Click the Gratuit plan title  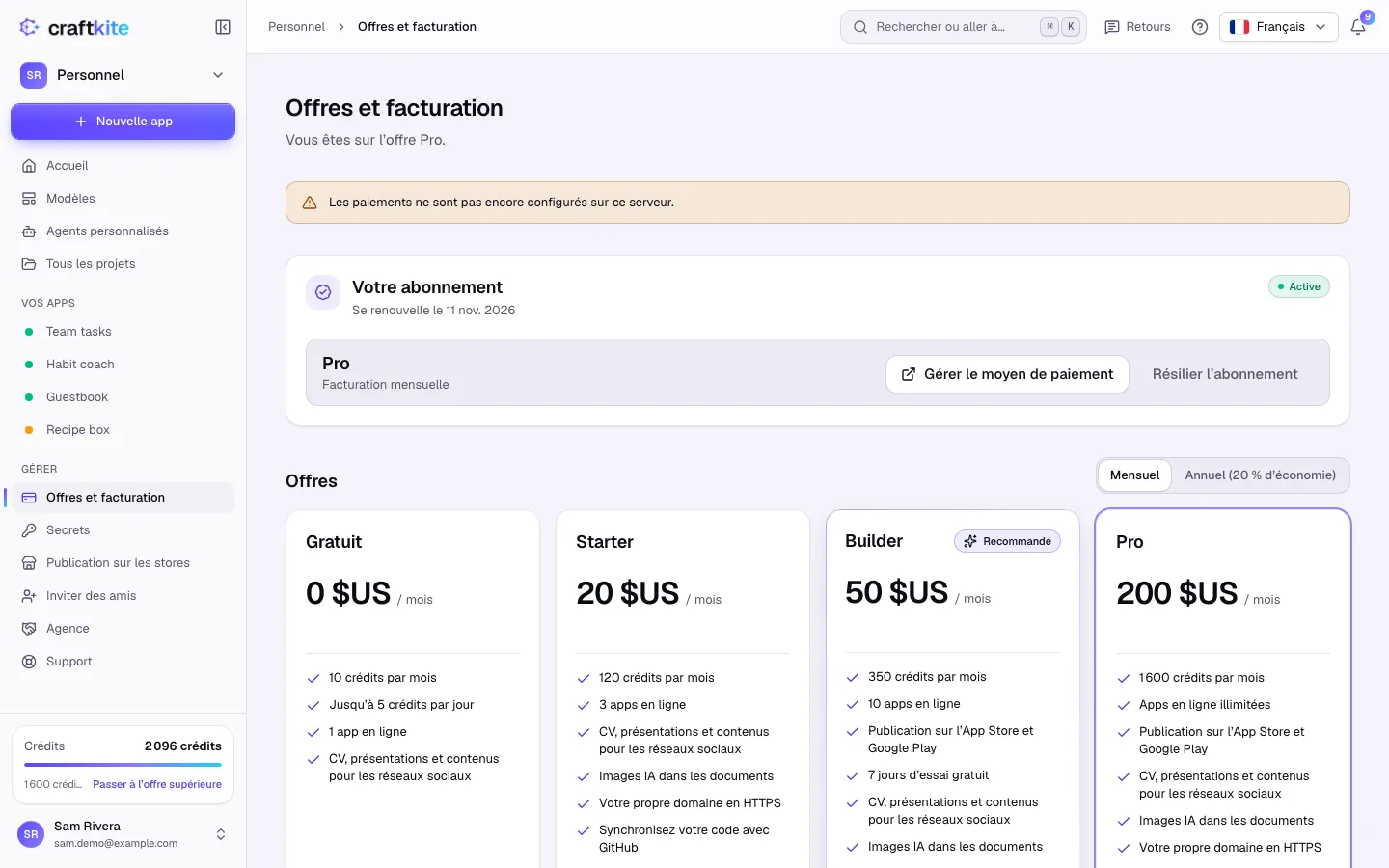tap(334, 542)
